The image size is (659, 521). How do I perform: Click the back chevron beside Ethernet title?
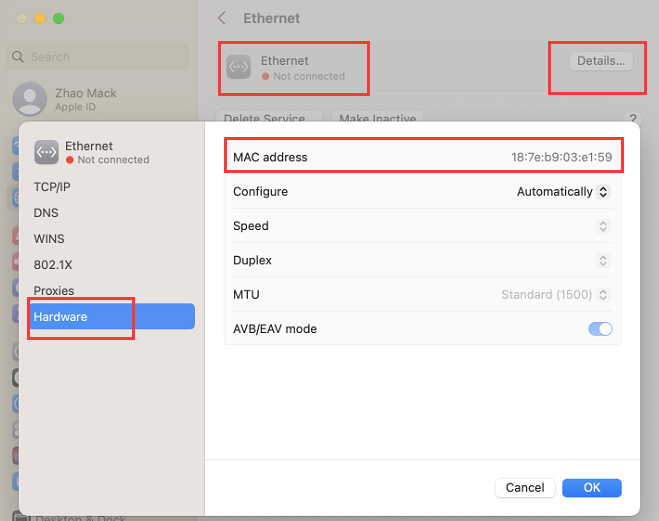(222, 18)
